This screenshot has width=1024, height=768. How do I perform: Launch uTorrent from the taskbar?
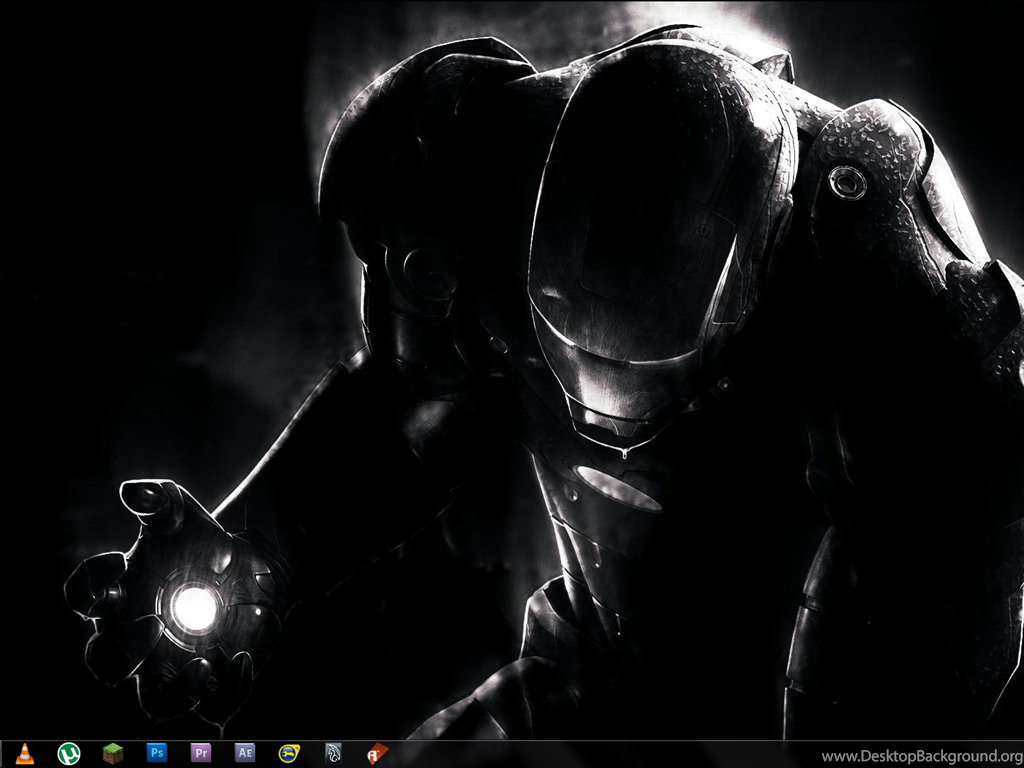tap(69, 754)
